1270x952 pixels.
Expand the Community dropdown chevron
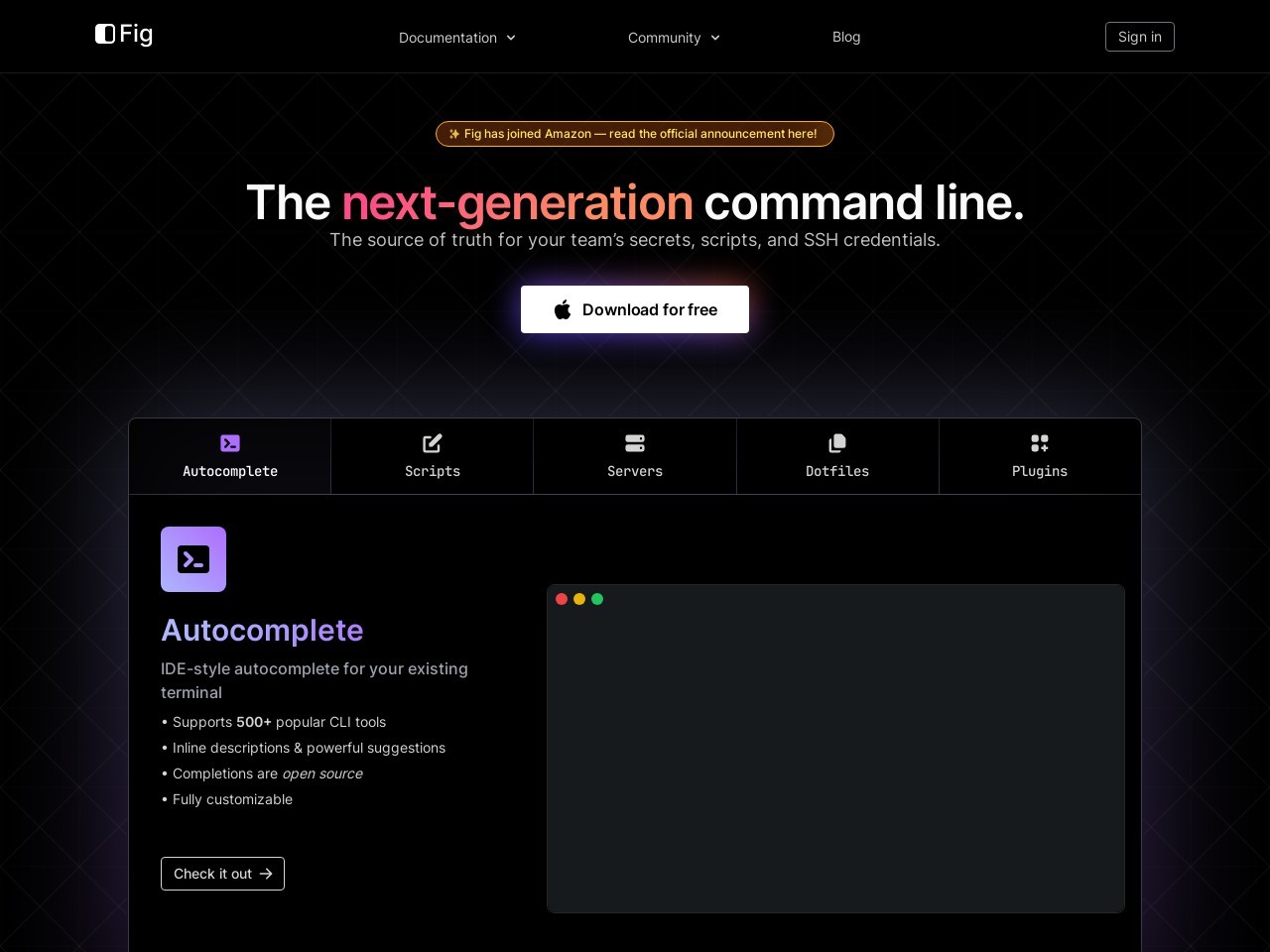(x=715, y=38)
